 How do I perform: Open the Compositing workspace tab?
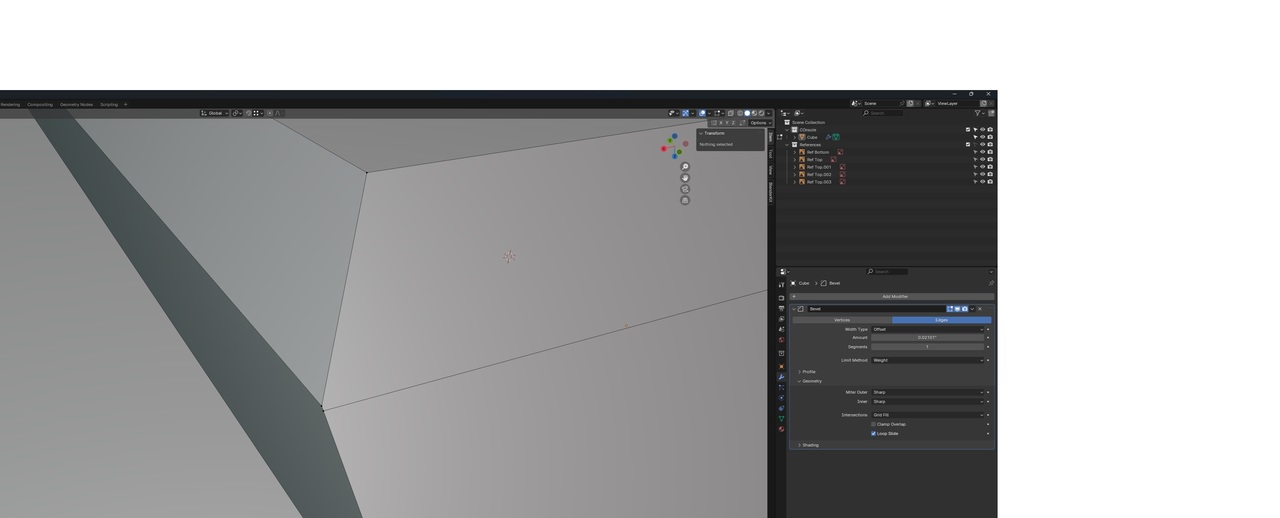coord(40,104)
